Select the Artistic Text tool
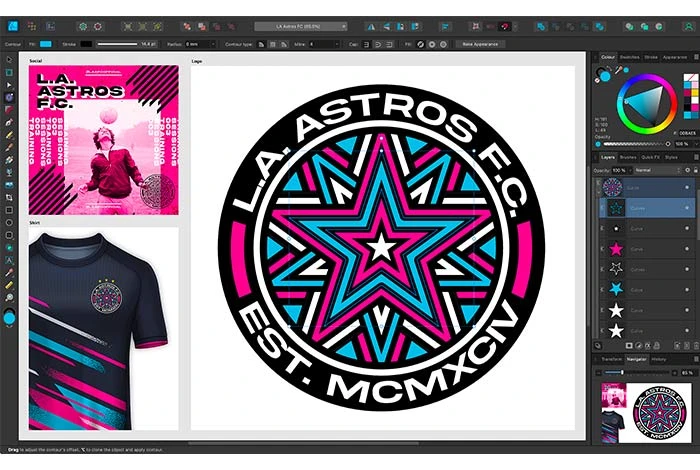 coord(9,260)
